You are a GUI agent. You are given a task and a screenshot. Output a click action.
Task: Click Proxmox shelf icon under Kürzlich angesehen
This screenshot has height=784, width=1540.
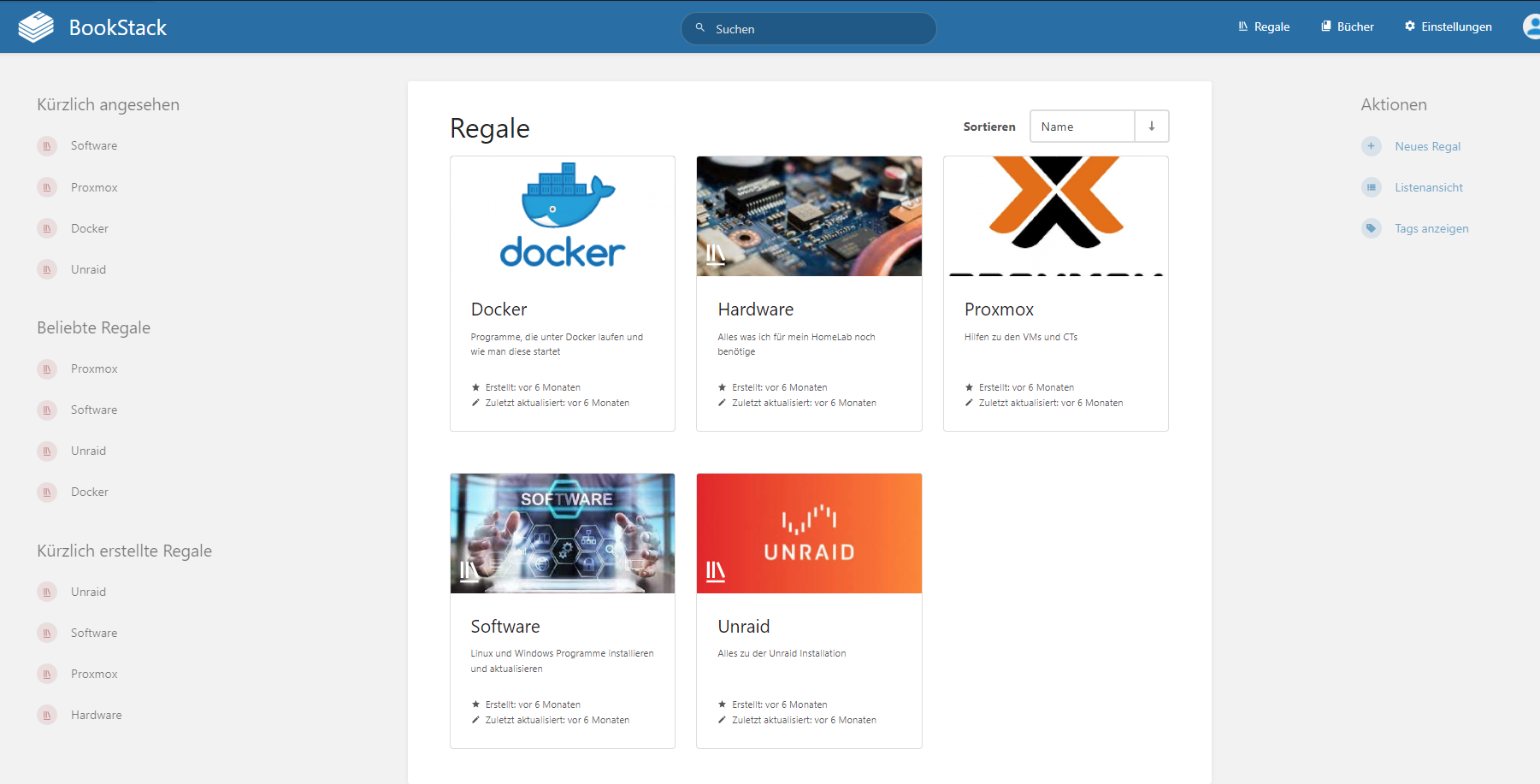coord(47,187)
